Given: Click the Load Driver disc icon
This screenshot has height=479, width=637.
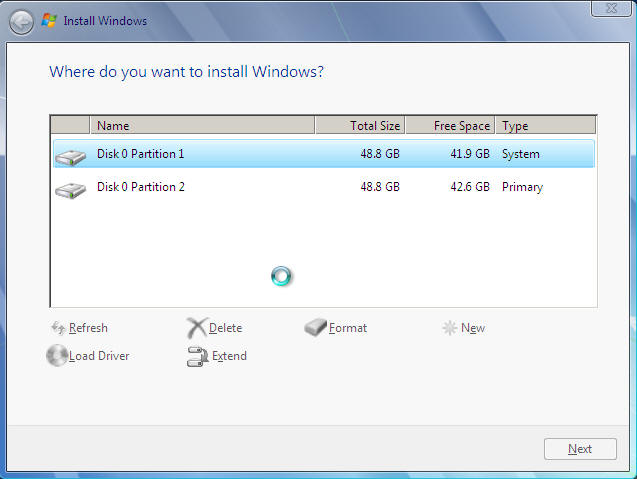Looking at the screenshot, I should (x=57, y=356).
